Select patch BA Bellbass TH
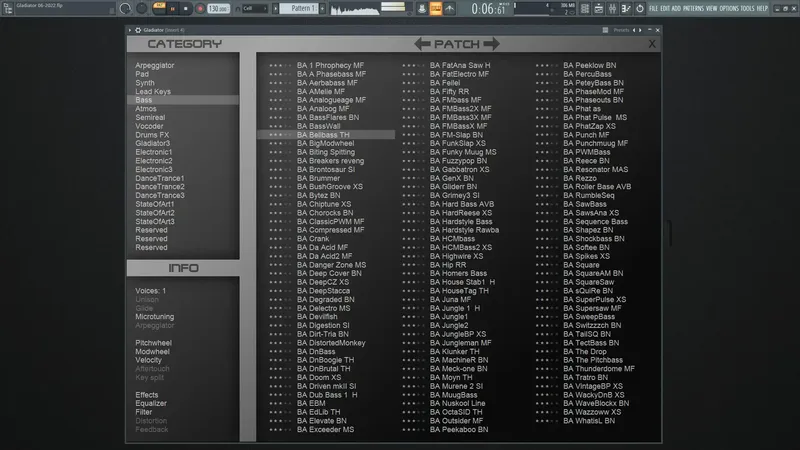This screenshot has height=450, width=800. (326, 135)
